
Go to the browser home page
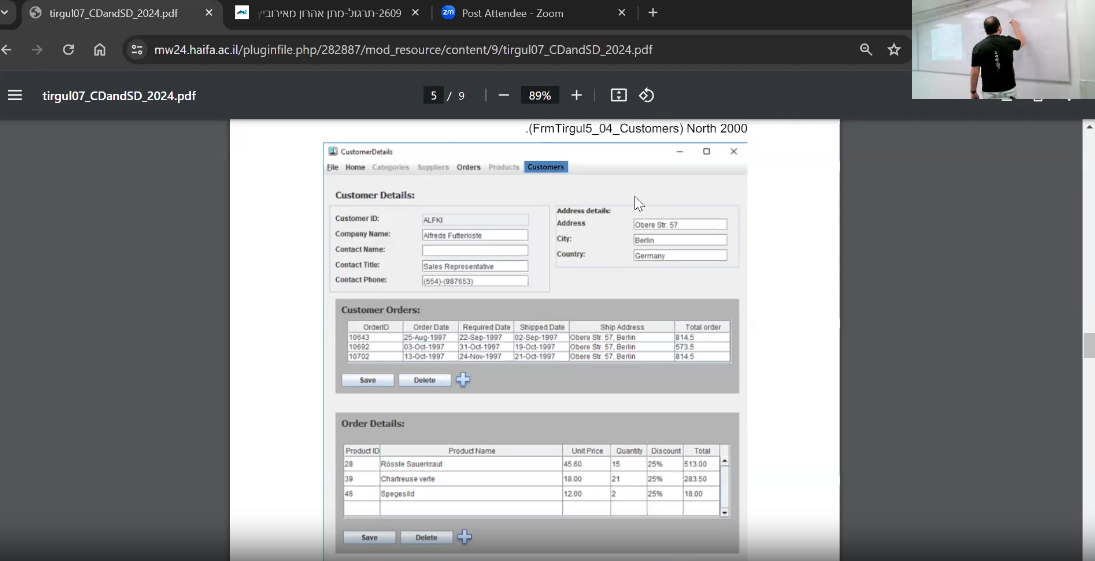pos(99,49)
